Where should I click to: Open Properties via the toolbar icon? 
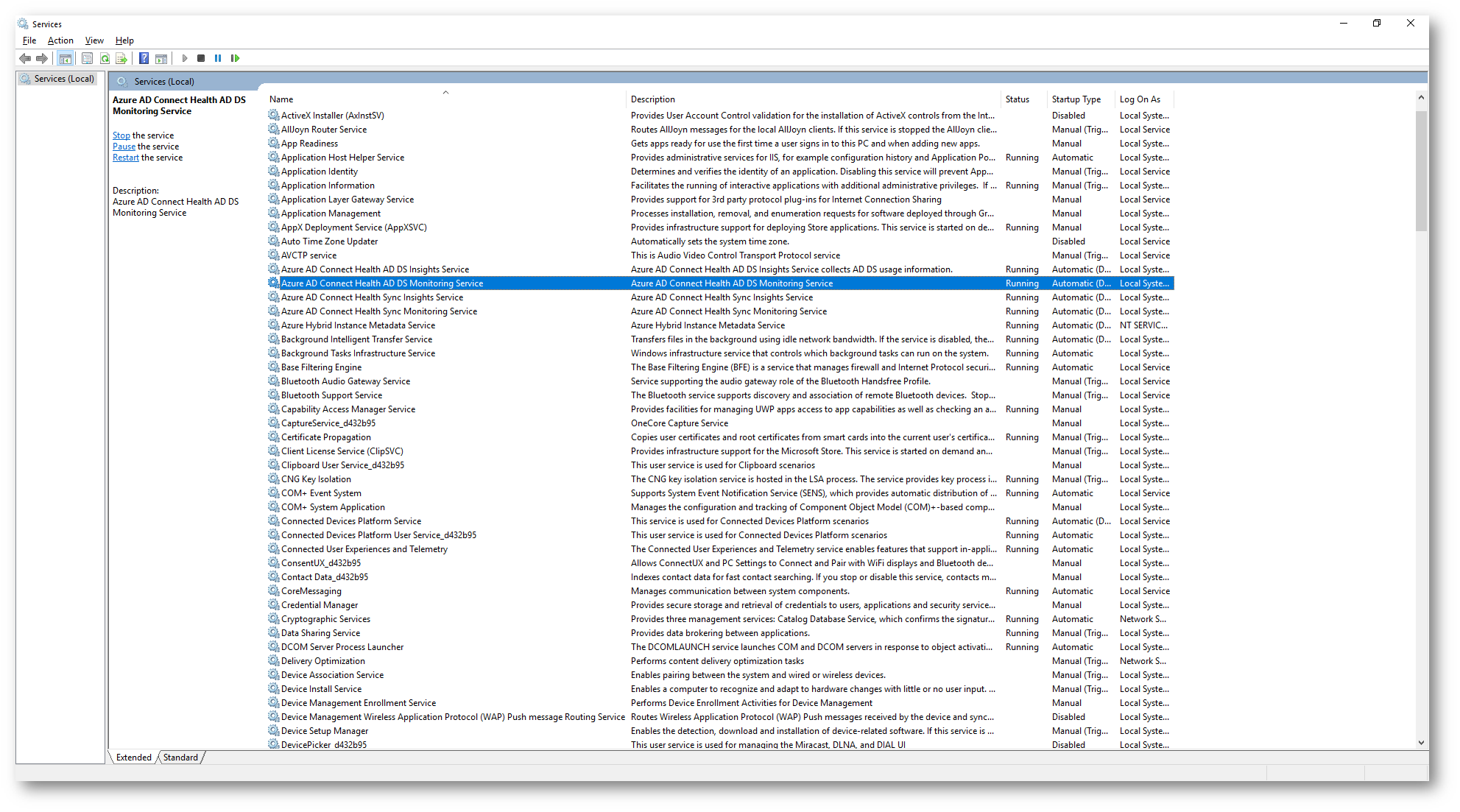(87, 58)
